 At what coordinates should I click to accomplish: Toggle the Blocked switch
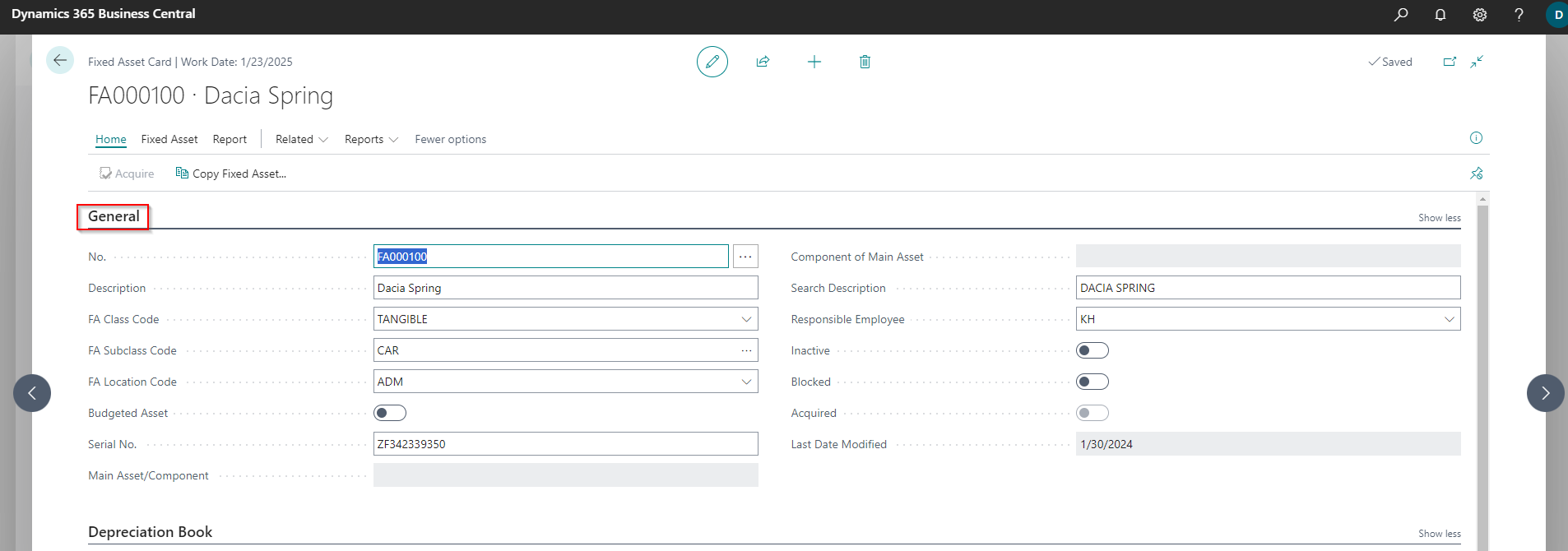coord(1092,382)
